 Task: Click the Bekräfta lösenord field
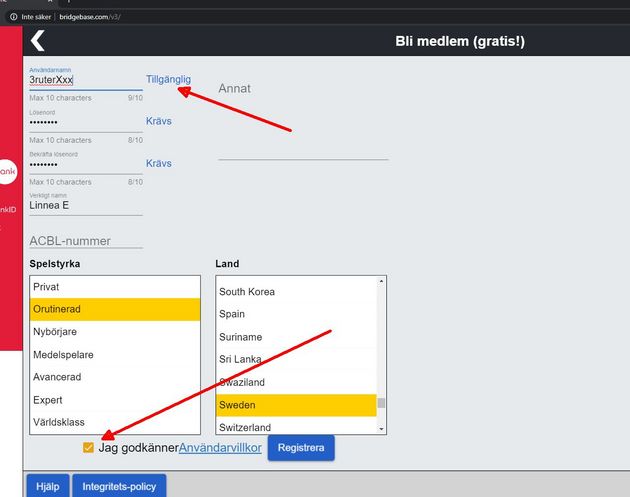click(x=85, y=164)
